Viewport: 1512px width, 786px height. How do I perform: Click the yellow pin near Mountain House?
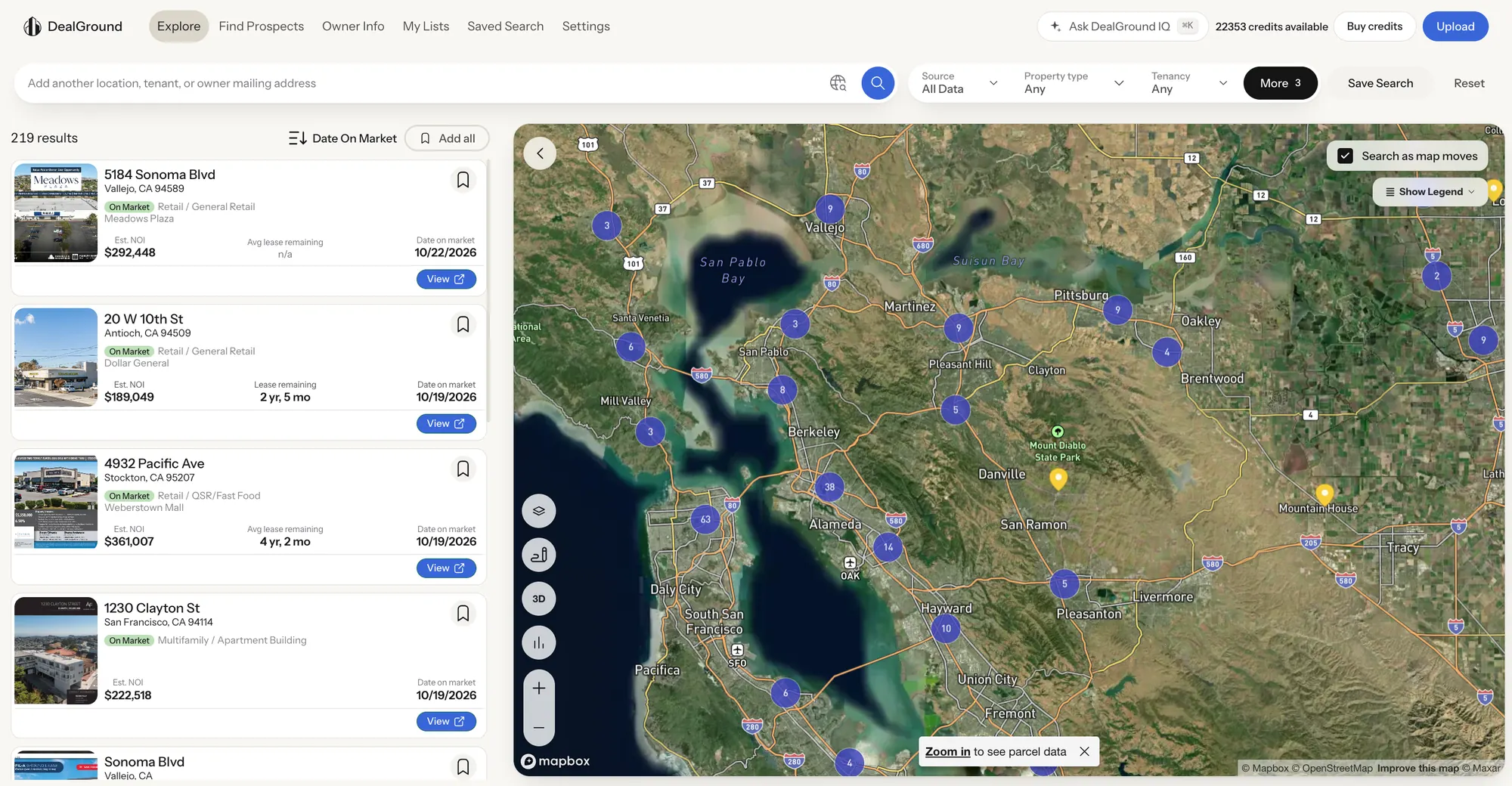click(x=1324, y=494)
